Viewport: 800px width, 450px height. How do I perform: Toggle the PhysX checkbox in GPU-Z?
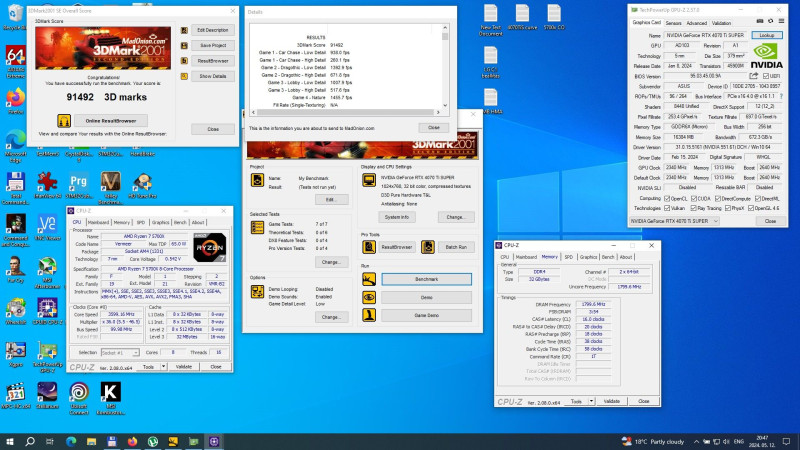(728, 208)
